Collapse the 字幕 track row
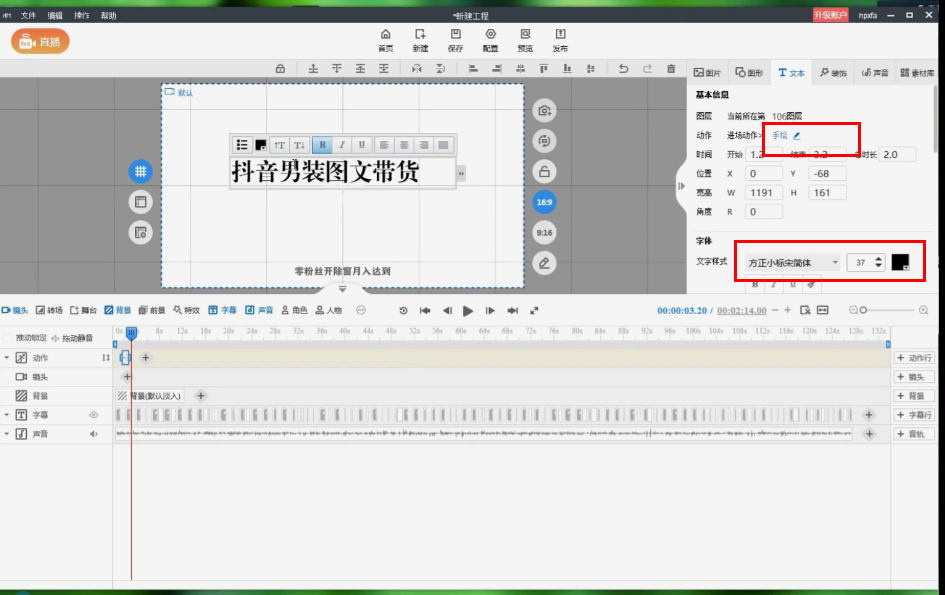This screenshot has height=595, width=945. [x=7, y=415]
